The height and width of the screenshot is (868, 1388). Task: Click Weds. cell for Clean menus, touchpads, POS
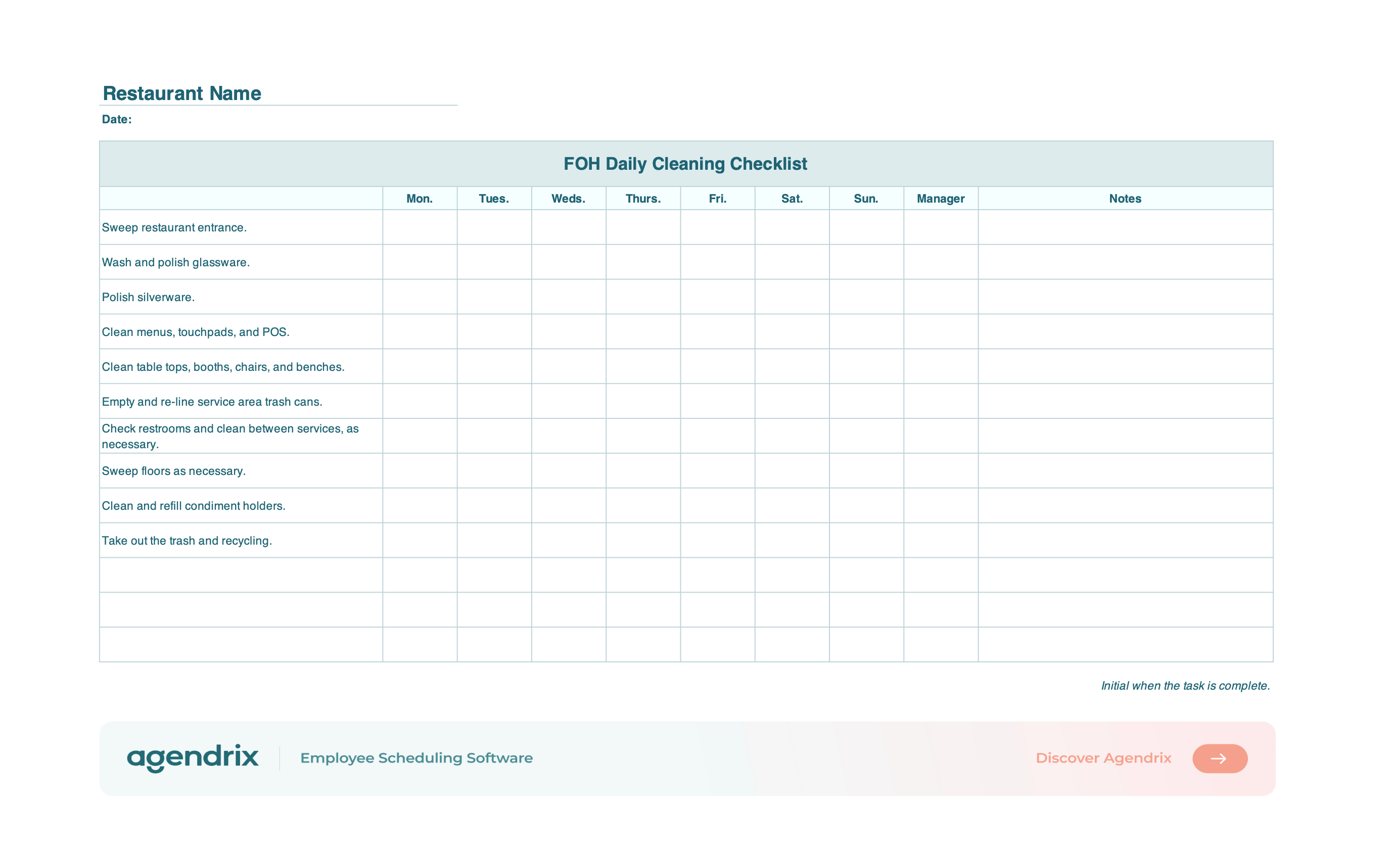point(569,332)
